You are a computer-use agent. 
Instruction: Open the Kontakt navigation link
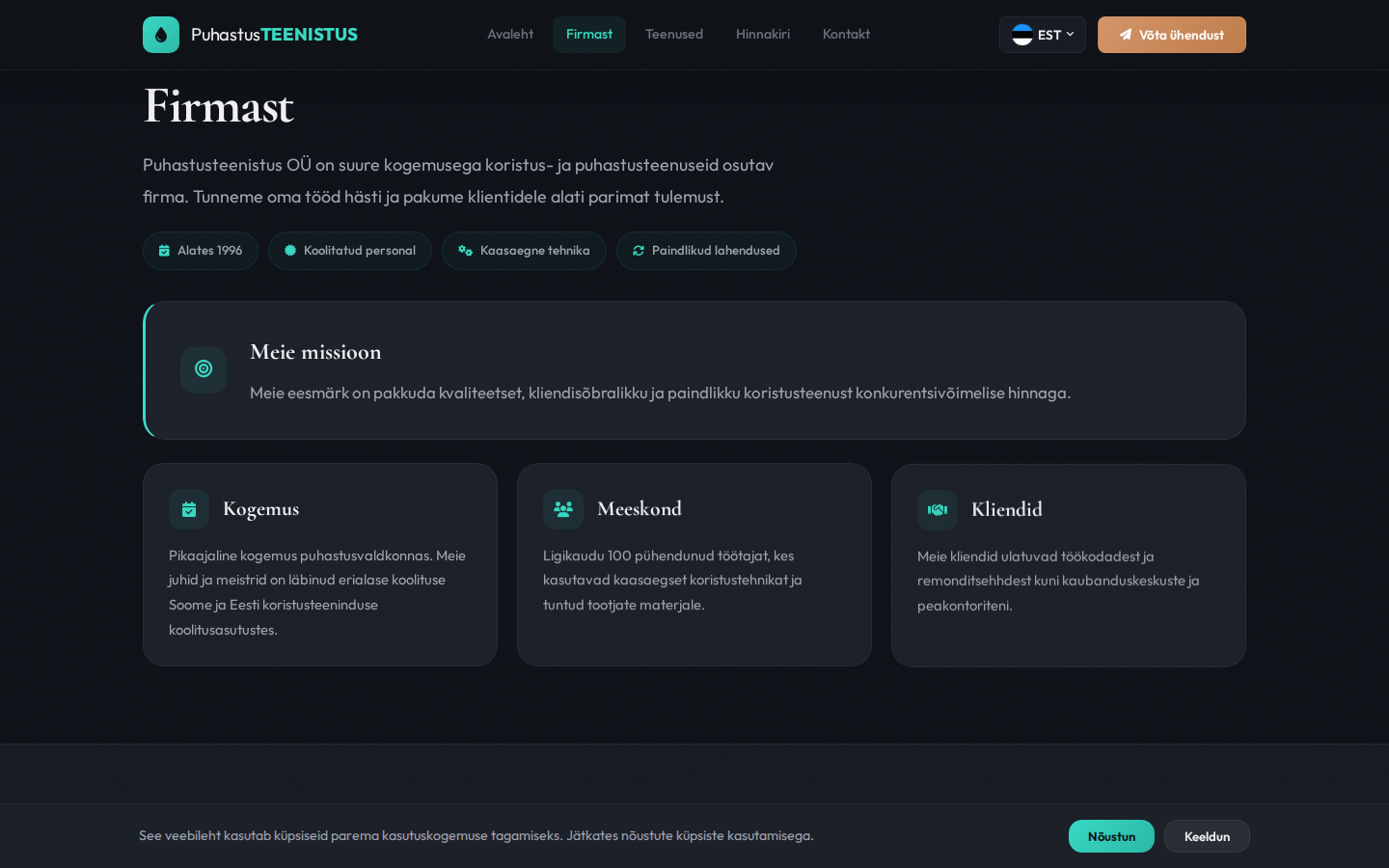tap(846, 35)
